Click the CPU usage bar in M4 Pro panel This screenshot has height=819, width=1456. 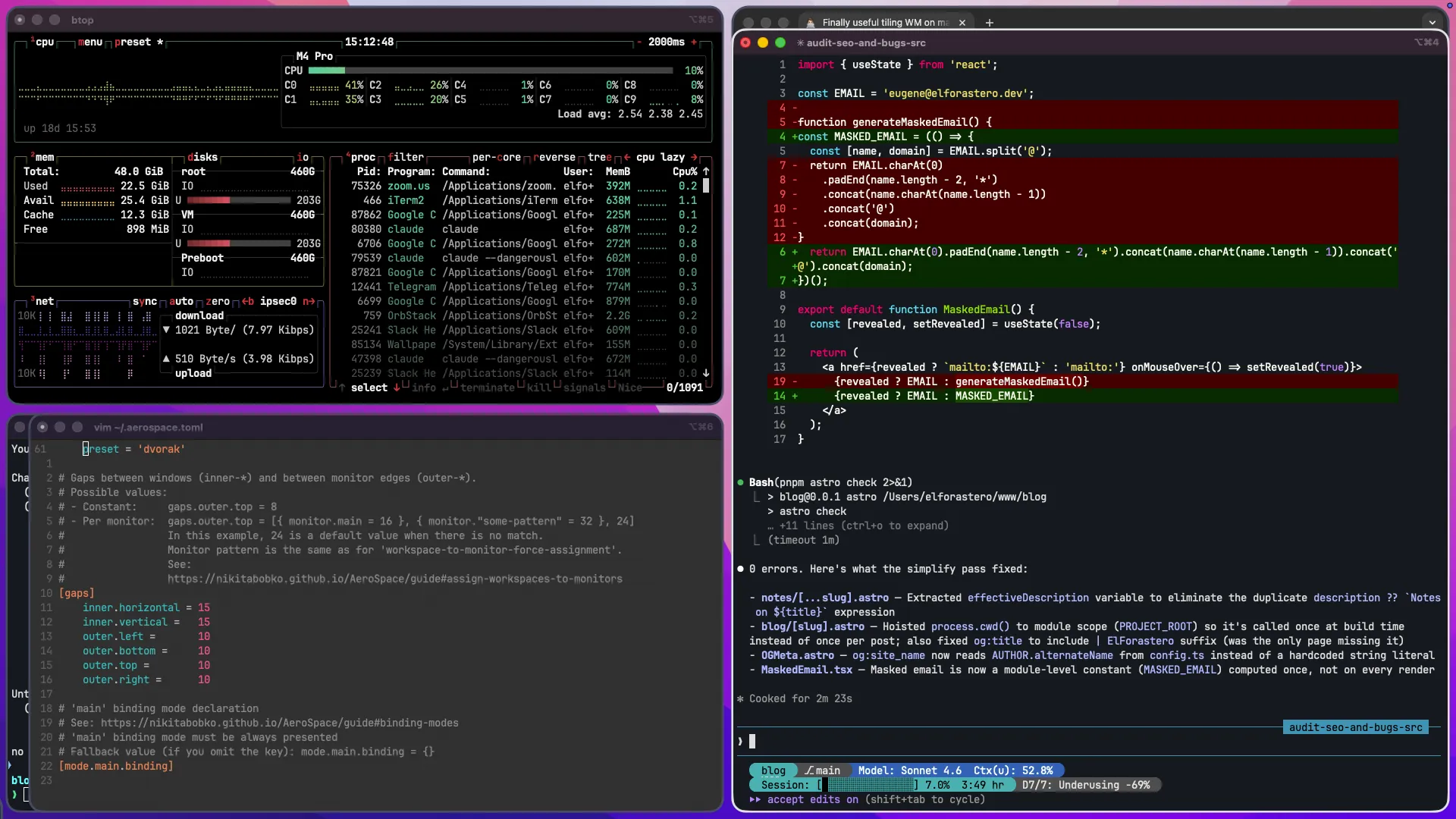pyautogui.click(x=489, y=71)
